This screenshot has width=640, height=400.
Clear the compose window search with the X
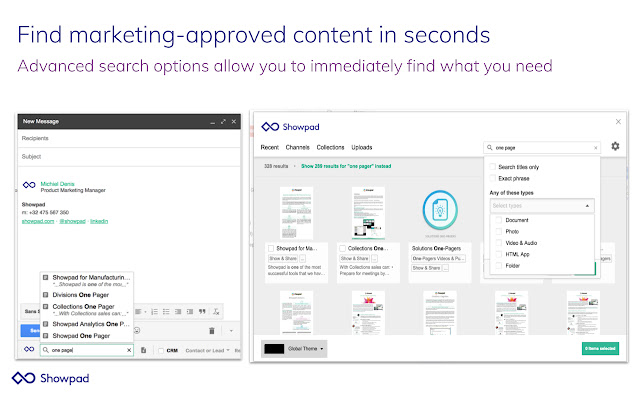click(129, 350)
